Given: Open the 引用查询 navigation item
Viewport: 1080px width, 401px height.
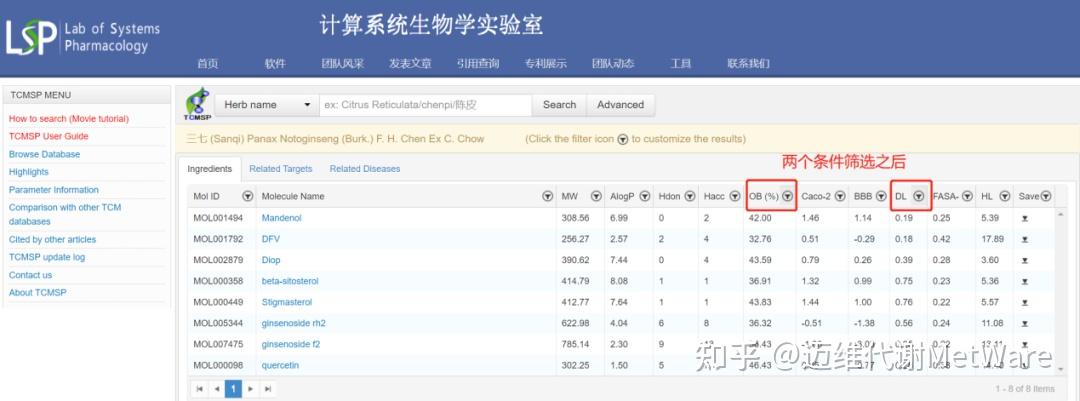Looking at the screenshot, I should coord(477,63).
